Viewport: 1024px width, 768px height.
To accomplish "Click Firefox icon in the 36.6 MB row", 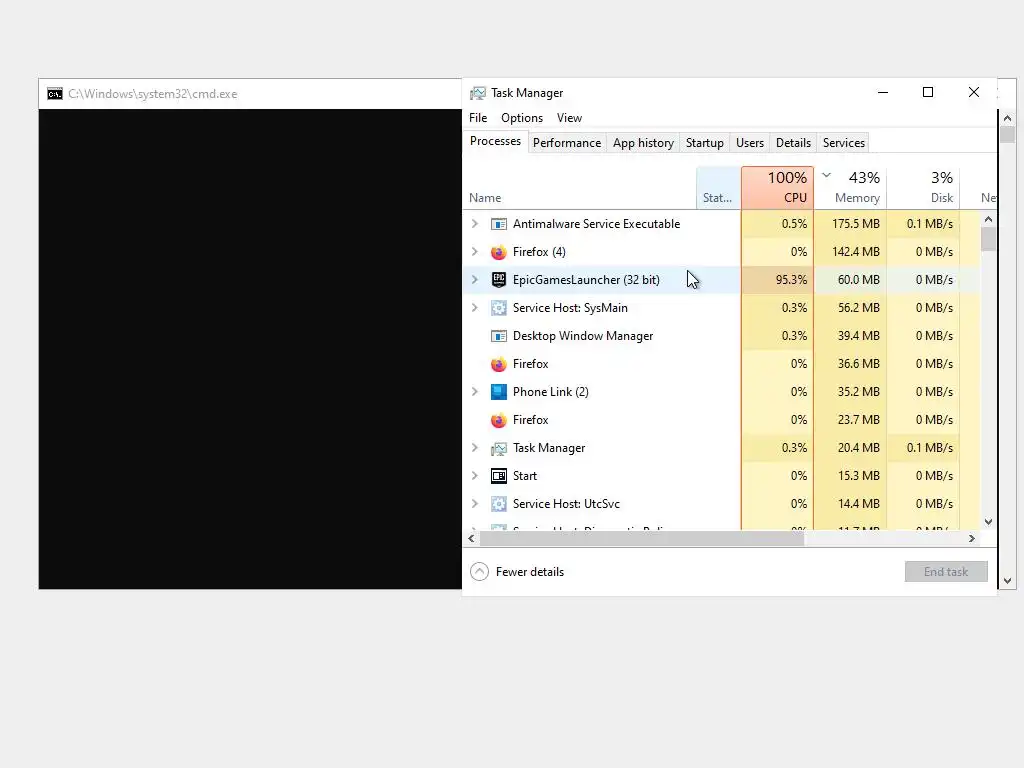I will [498, 364].
